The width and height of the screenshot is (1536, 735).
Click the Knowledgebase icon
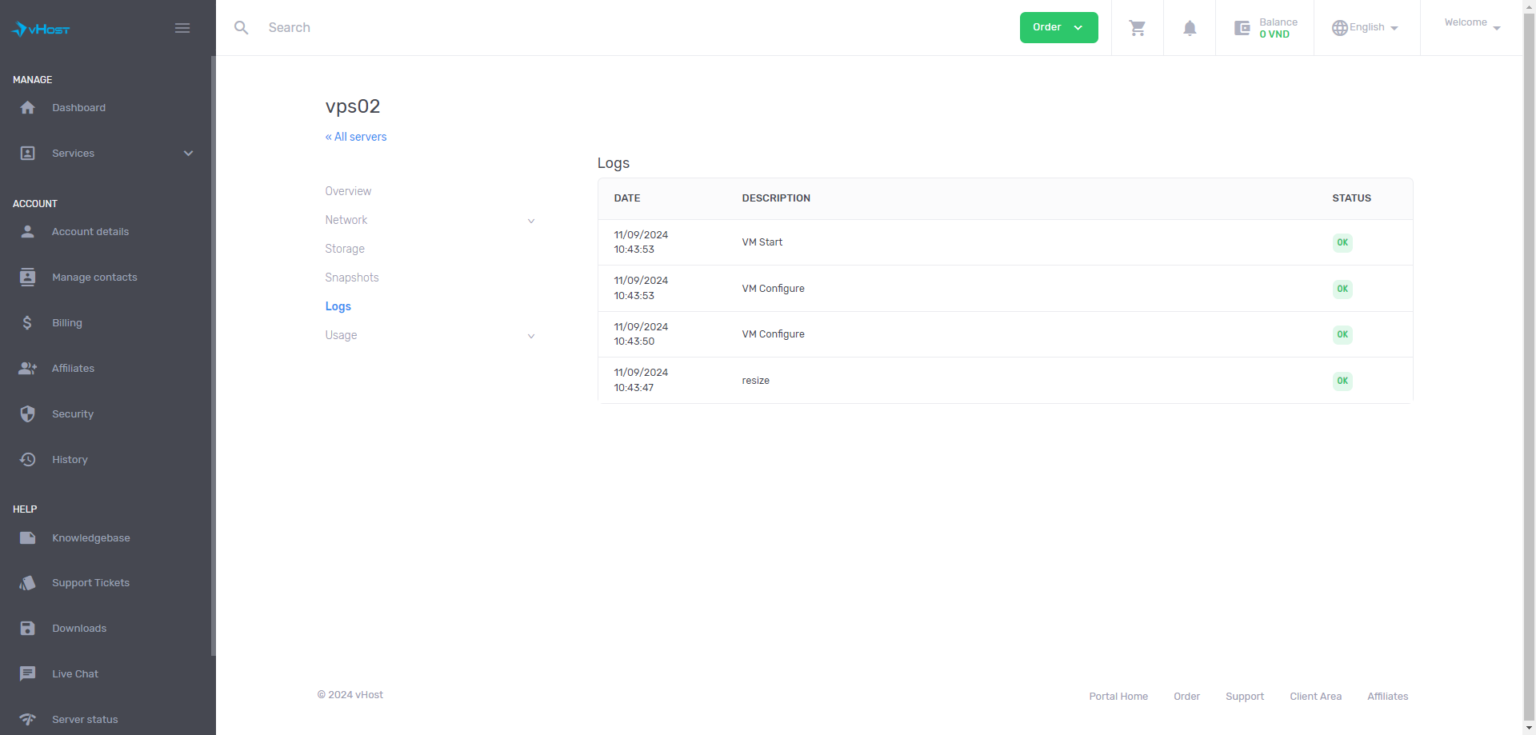click(x=28, y=538)
